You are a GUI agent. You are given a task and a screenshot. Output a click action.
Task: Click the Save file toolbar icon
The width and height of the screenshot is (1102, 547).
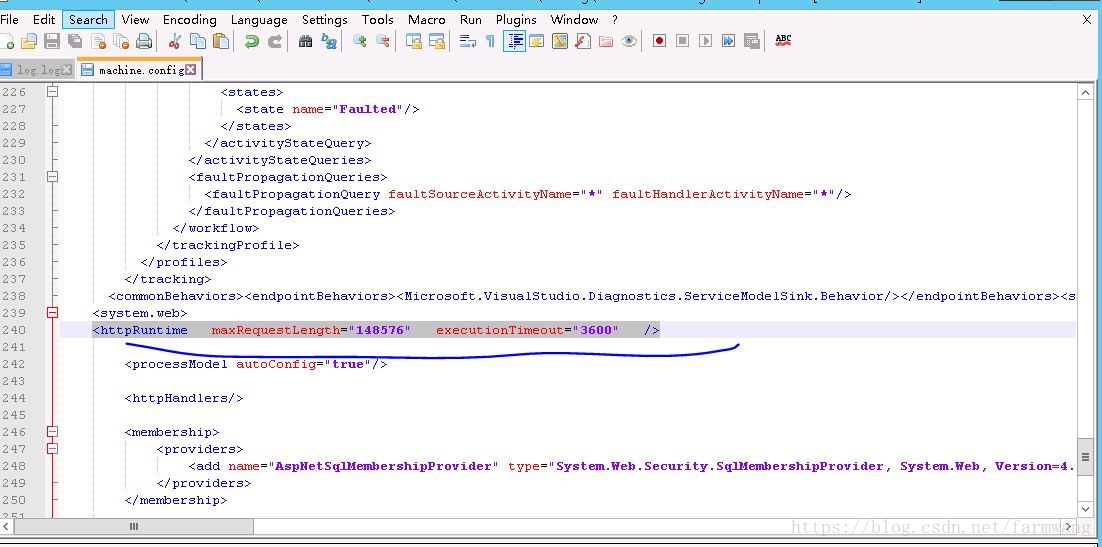pos(52,41)
